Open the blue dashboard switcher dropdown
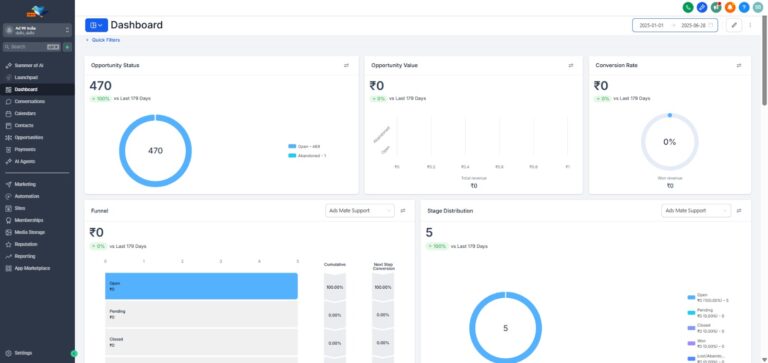Screen dimensions: 768x363 click(96, 25)
